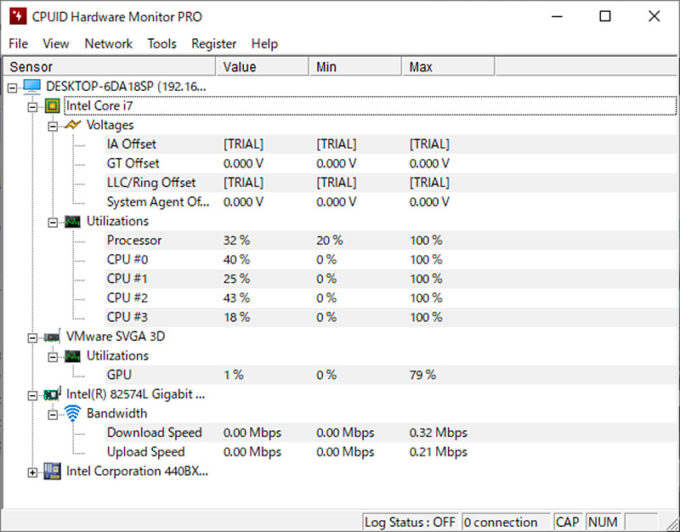
Task: Click the CPU Utilizations graph icon
Action: tap(72, 221)
